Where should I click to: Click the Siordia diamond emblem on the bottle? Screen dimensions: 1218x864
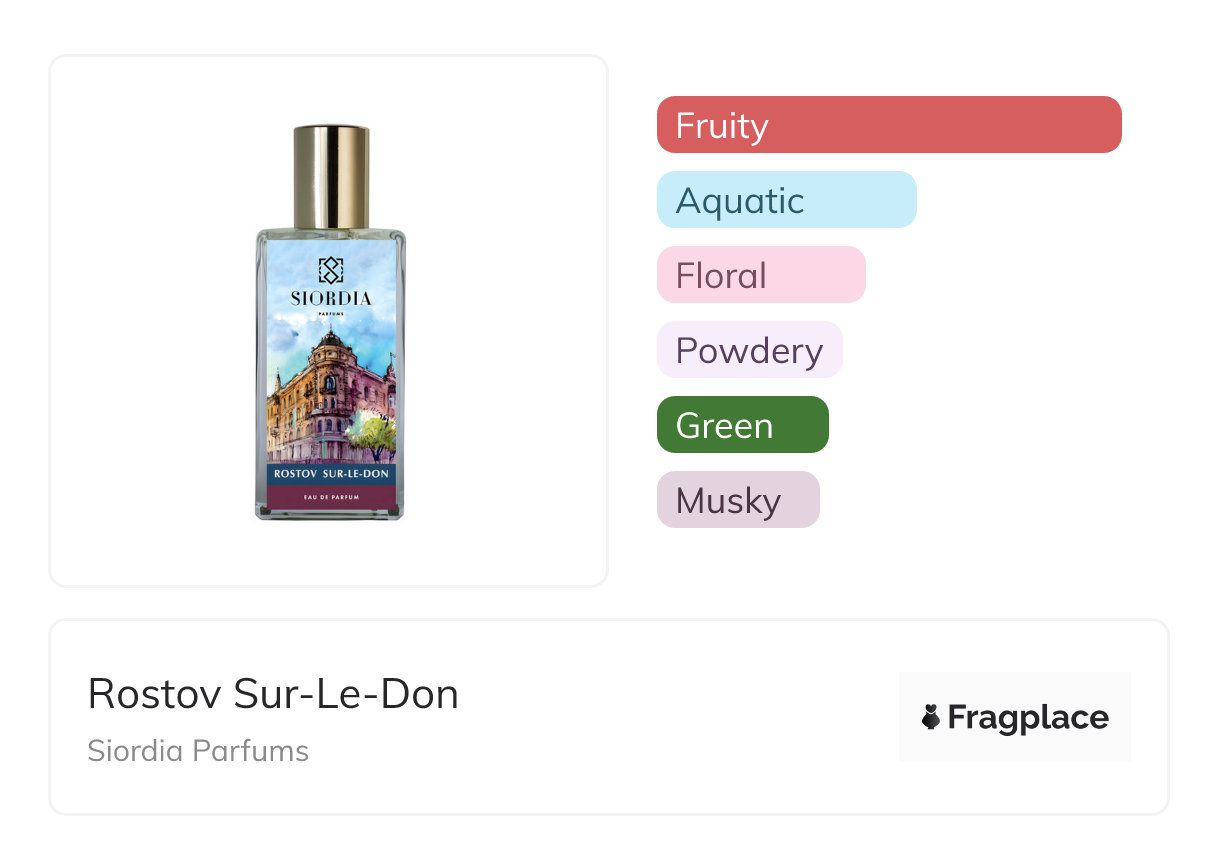[331, 270]
